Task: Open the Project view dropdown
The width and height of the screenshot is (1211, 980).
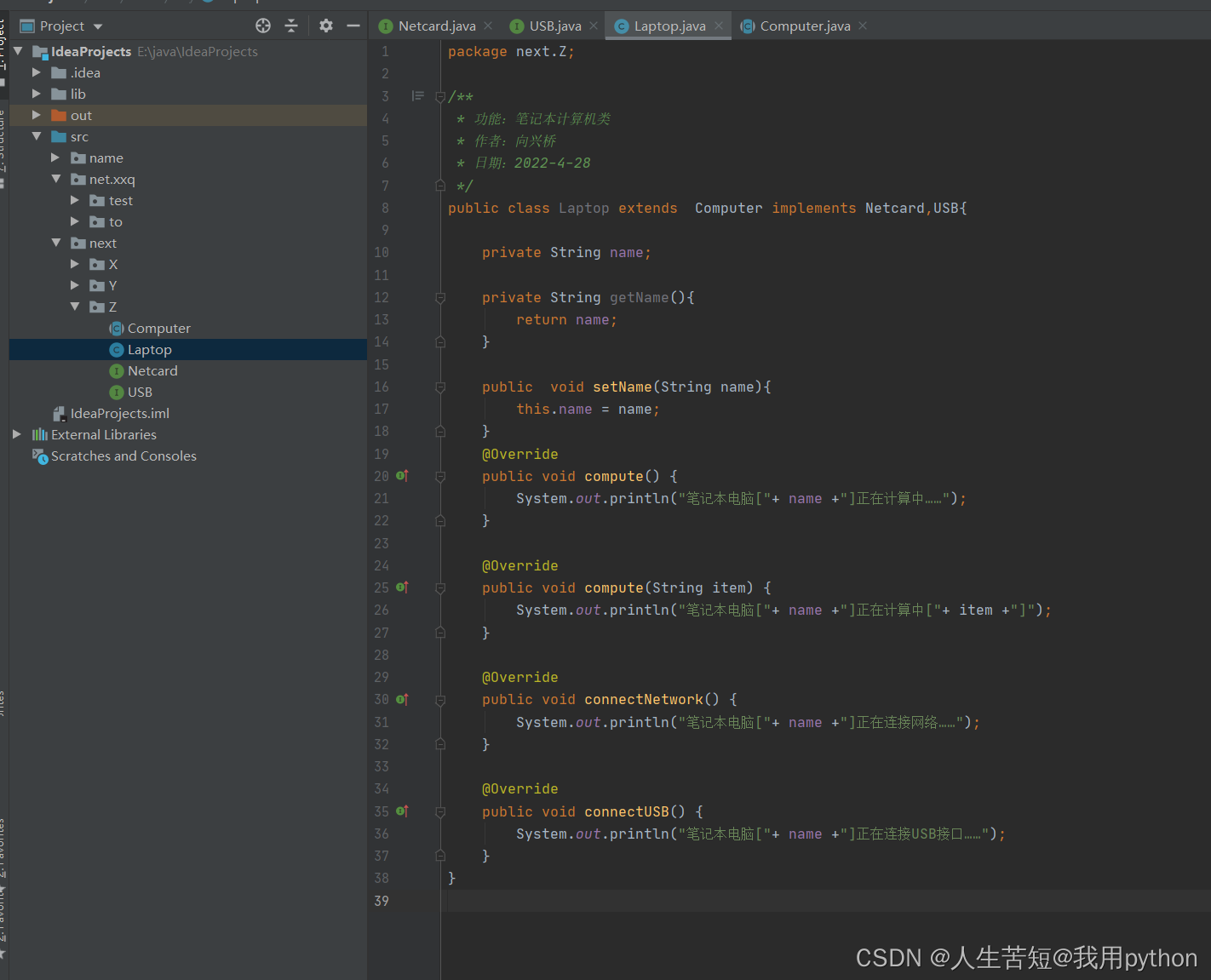Action: 98,26
